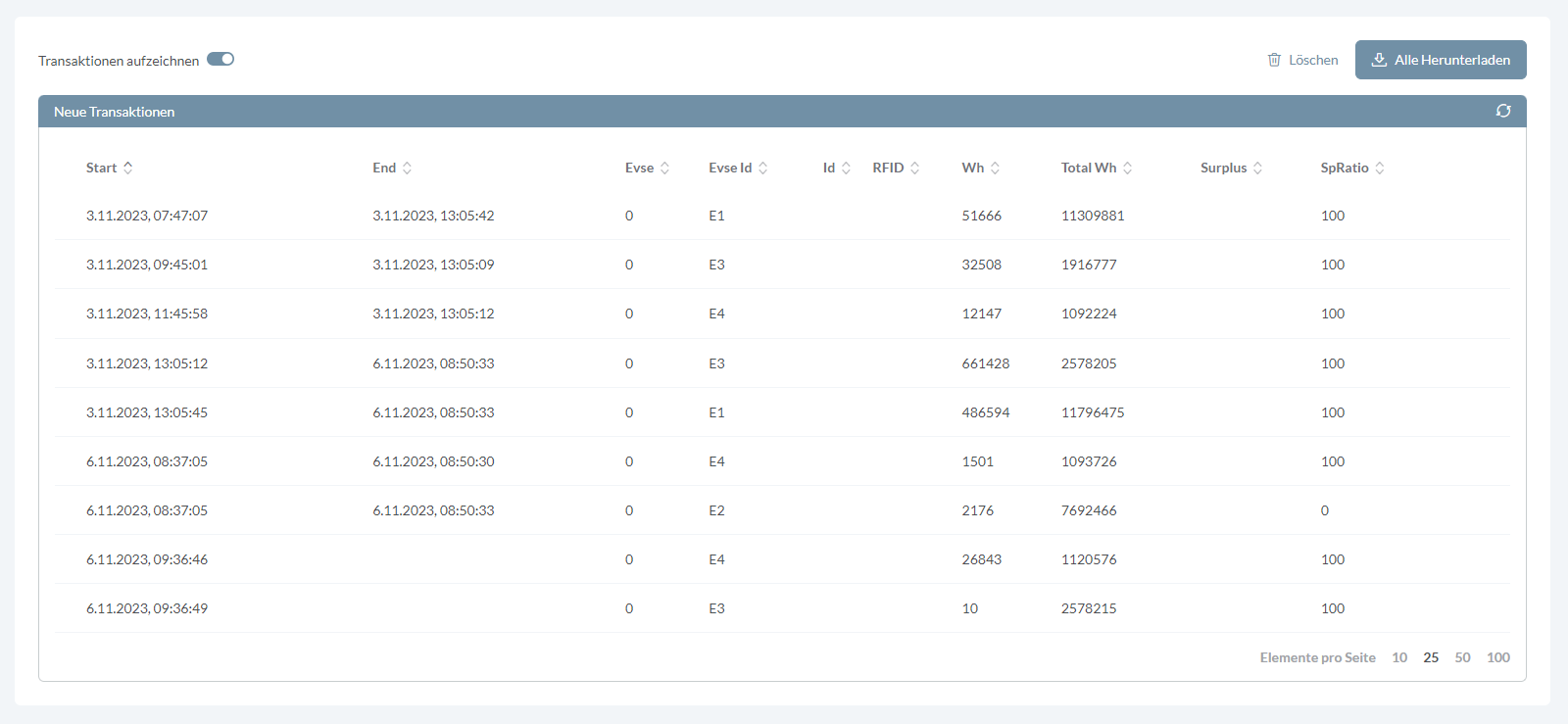The width and height of the screenshot is (1568, 724).
Task: Click sort arrows beside Total Wh
Action: 1128,168
